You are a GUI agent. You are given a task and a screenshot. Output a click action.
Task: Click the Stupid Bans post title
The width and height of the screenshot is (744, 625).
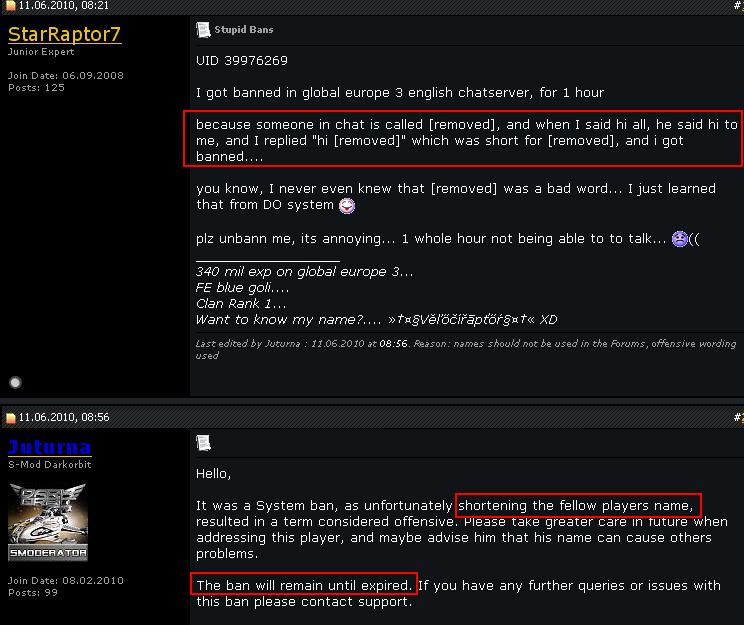[243, 29]
